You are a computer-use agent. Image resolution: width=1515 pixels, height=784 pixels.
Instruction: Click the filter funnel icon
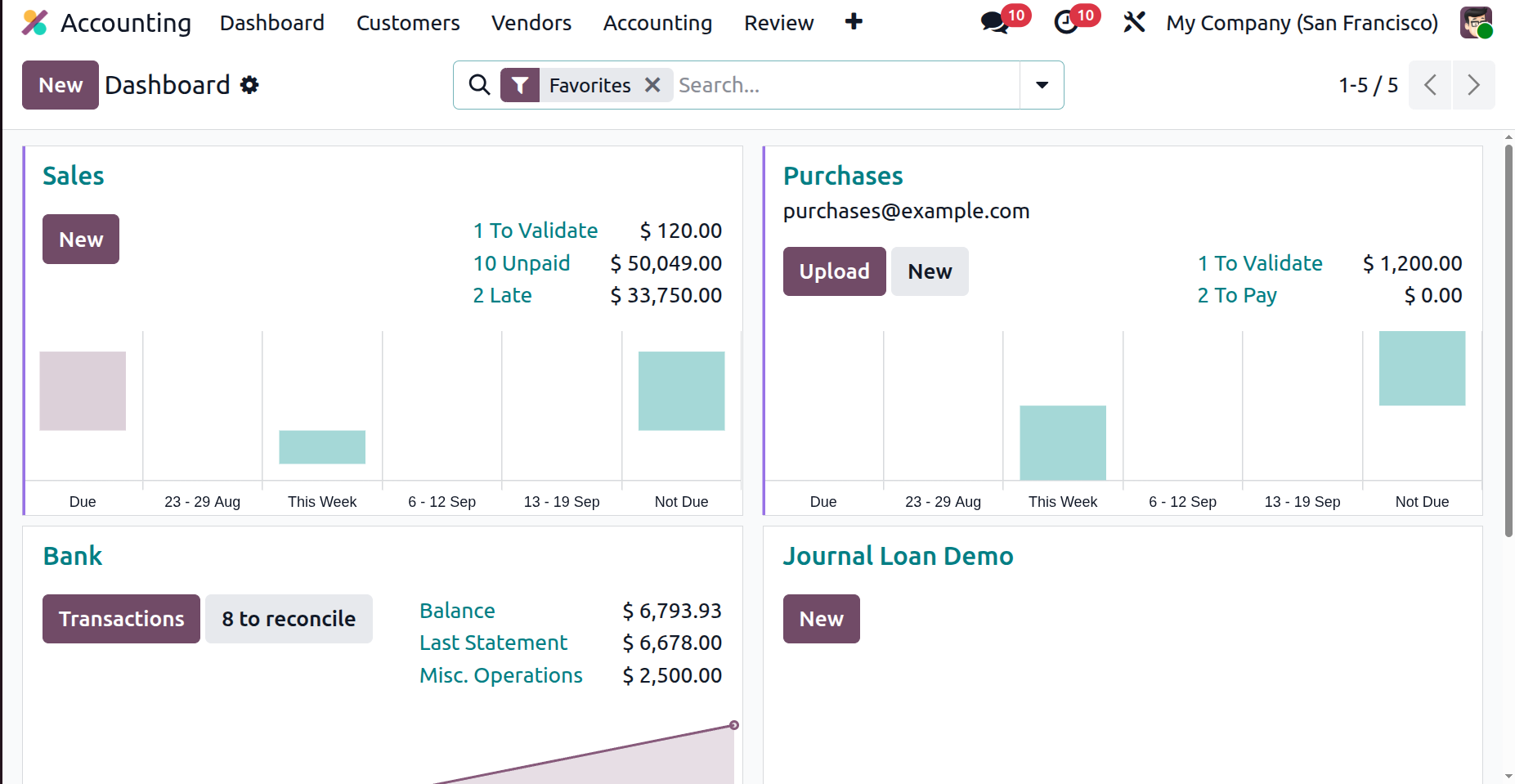pyautogui.click(x=520, y=85)
